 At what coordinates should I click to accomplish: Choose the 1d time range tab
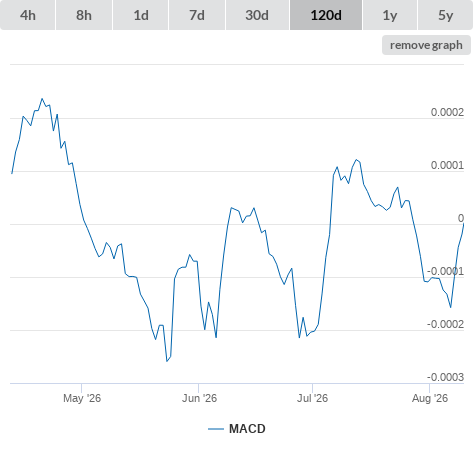[x=141, y=15]
